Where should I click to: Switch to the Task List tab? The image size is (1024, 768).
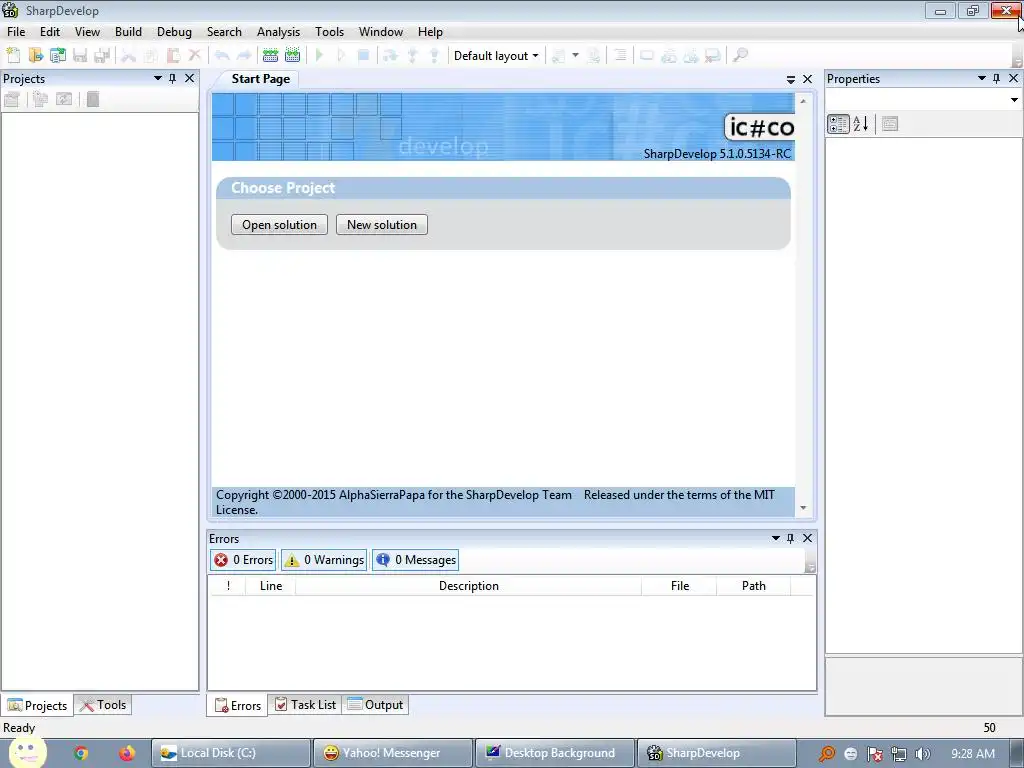coord(305,705)
